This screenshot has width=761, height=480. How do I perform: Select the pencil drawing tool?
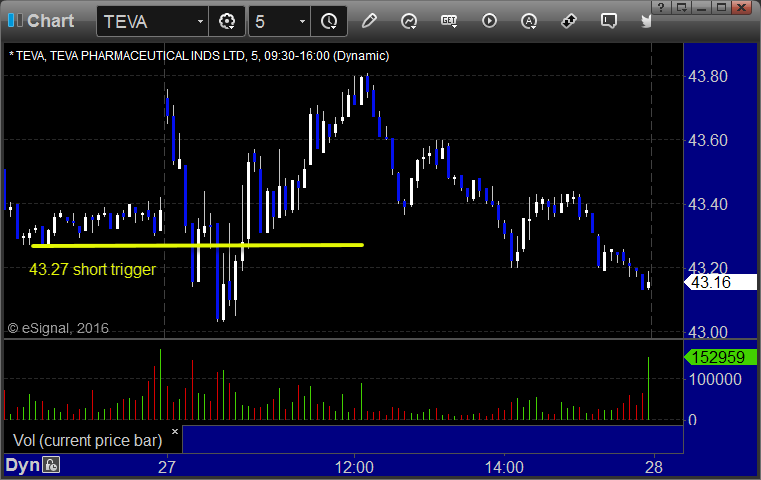(x=369, y=21)
